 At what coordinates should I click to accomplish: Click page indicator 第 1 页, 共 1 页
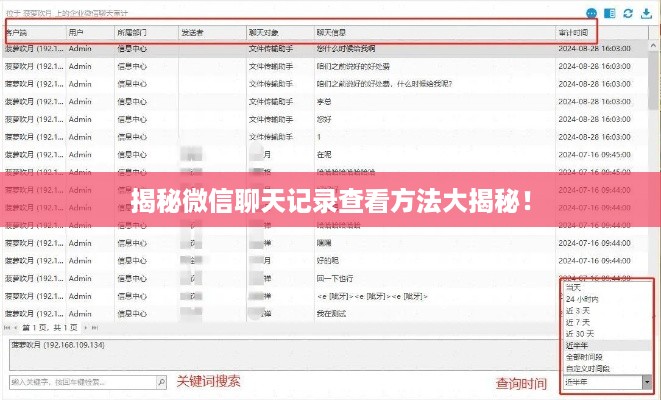point(50,328)
